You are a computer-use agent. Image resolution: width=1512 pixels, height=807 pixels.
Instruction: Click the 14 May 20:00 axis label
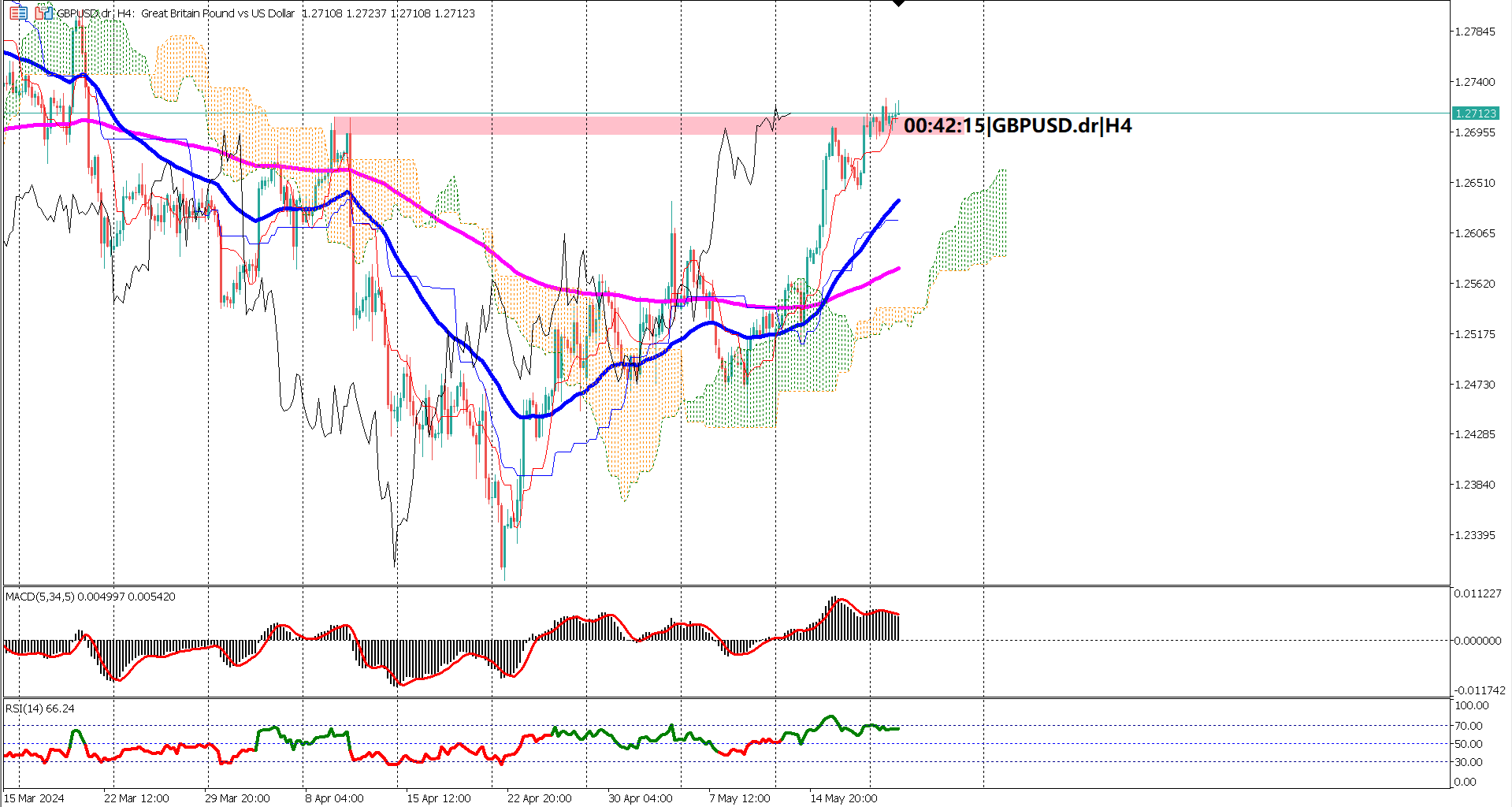point(843,798)
